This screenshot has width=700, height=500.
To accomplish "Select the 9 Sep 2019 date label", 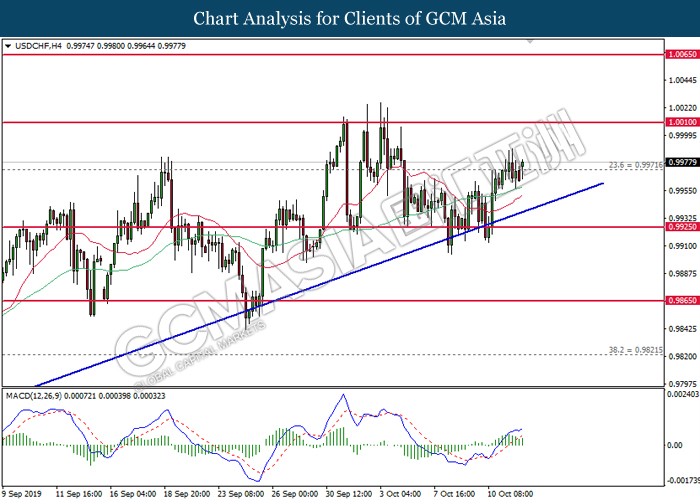I will pos(22,493).
